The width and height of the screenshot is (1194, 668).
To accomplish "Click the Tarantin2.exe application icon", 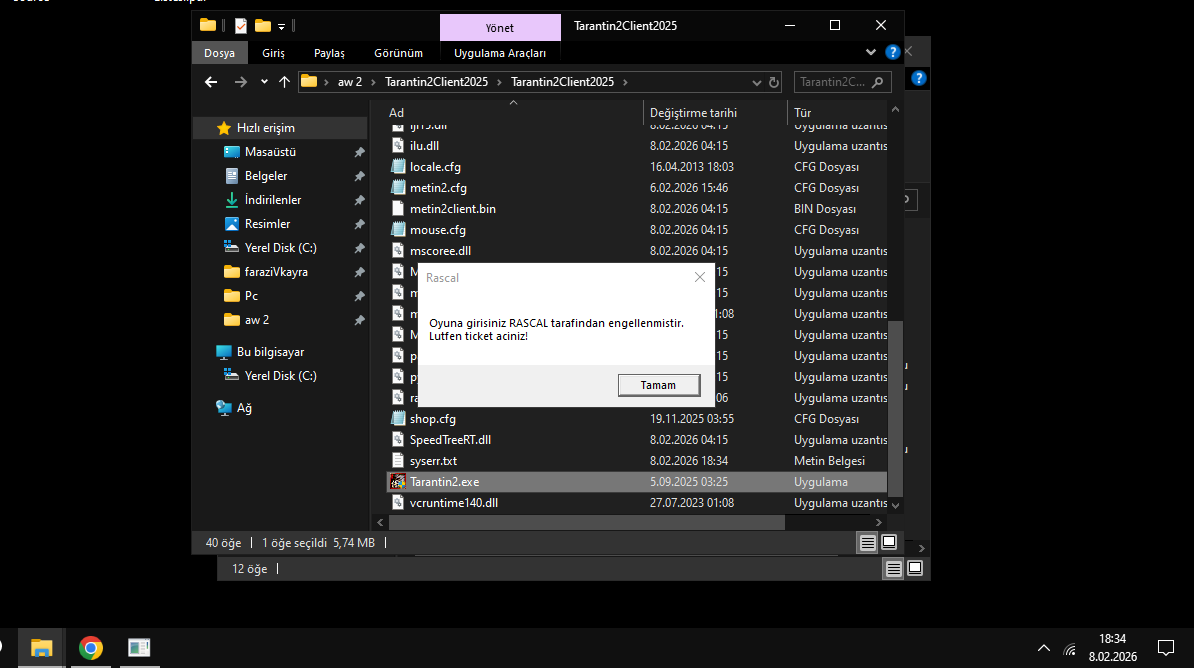I will tap(397, 482).
